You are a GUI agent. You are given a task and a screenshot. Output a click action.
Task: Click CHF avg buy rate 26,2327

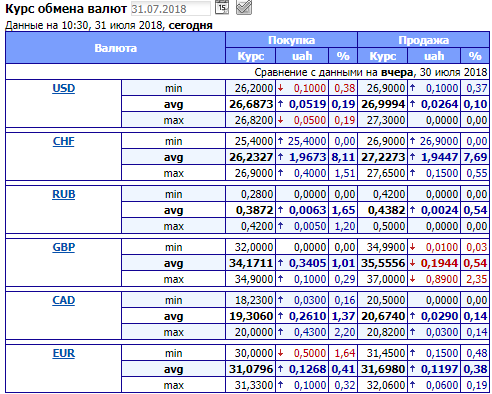coord(251,157)
